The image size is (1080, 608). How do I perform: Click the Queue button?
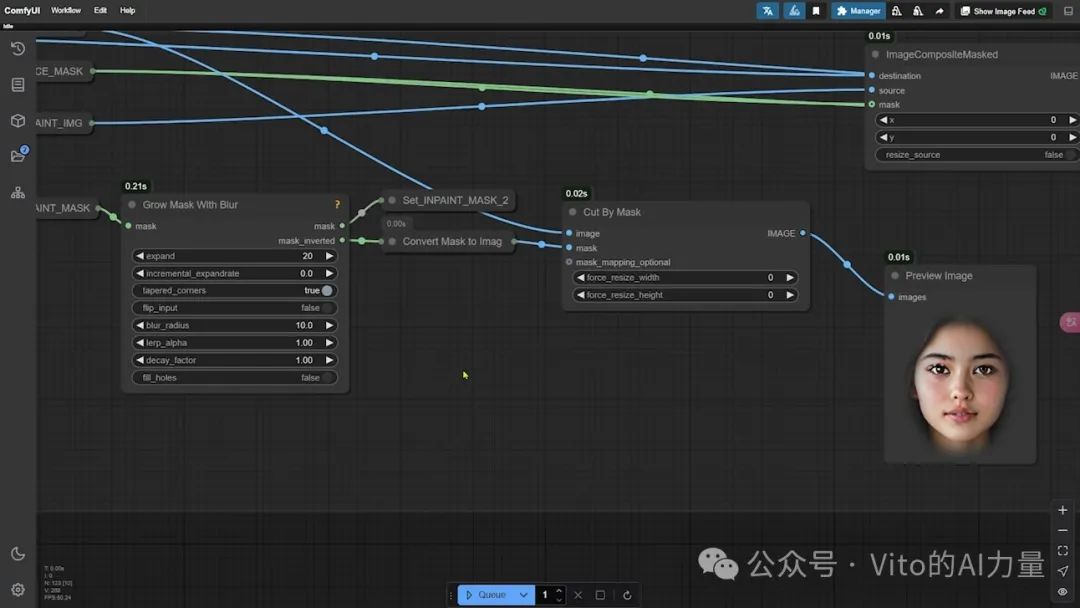coord(486,595)
